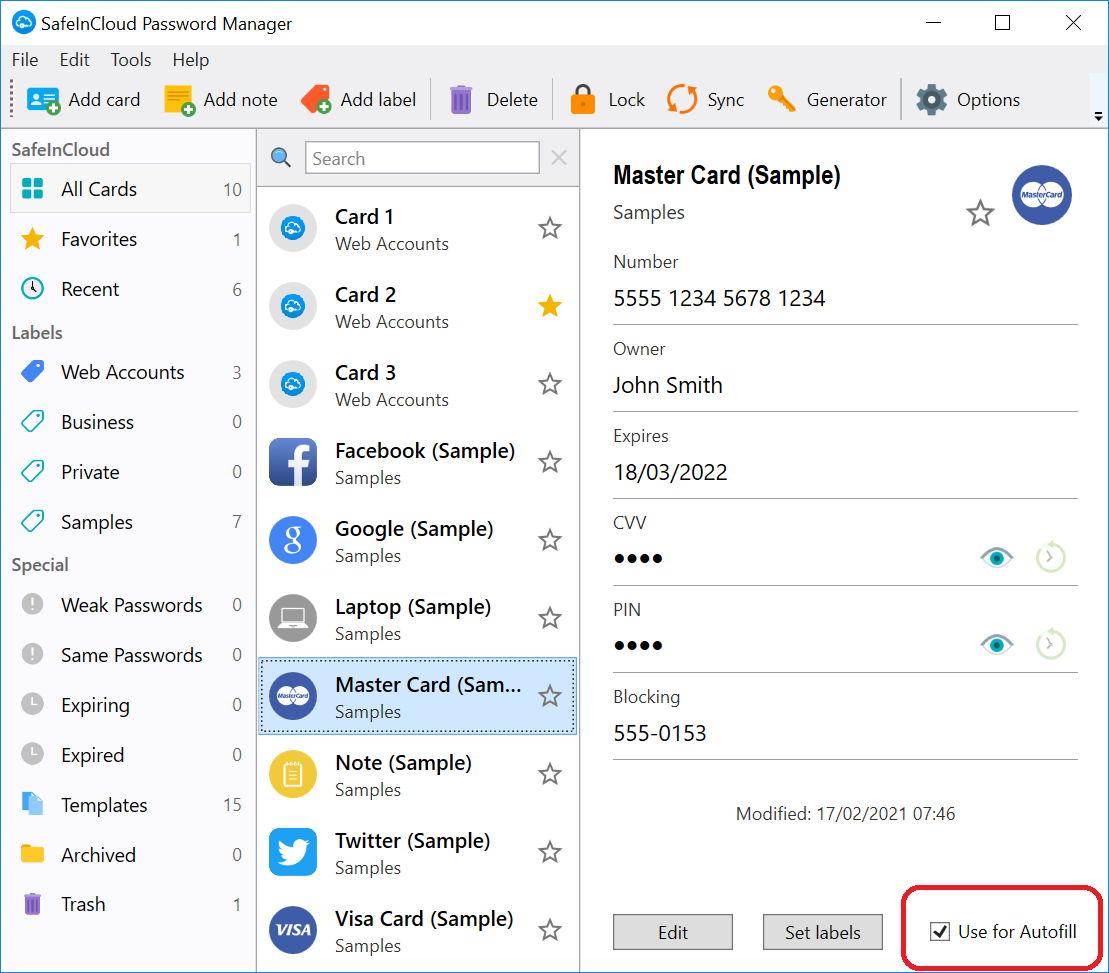Image resolution: width=1109 pixels, height=973 pixels.
Task: Open the Edit menu
Action: [74, 59]
